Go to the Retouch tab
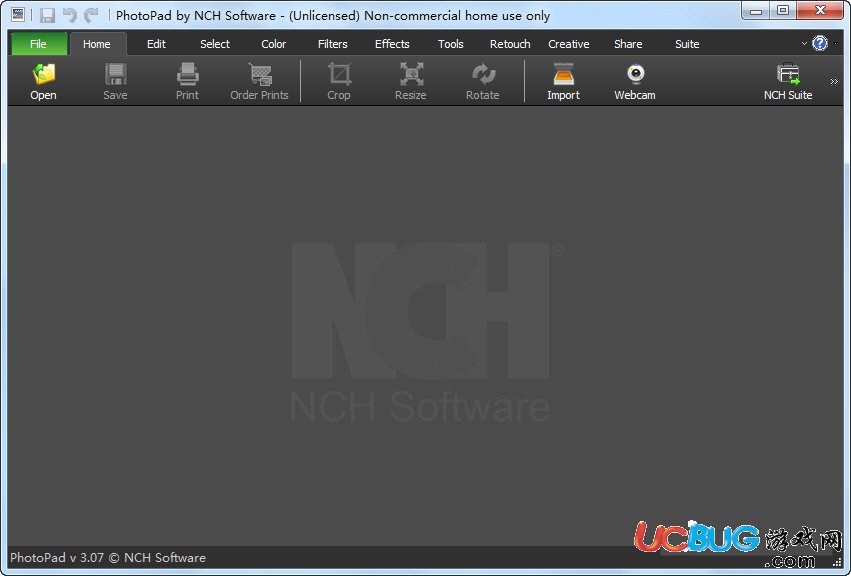This screenshot has width=851, height=576. (510, 44)
